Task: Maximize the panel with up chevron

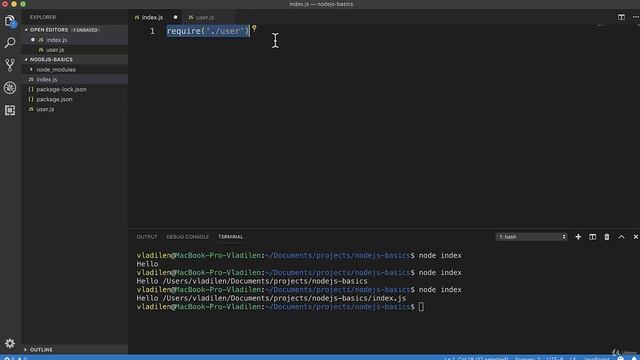Action: pos(621,237)
